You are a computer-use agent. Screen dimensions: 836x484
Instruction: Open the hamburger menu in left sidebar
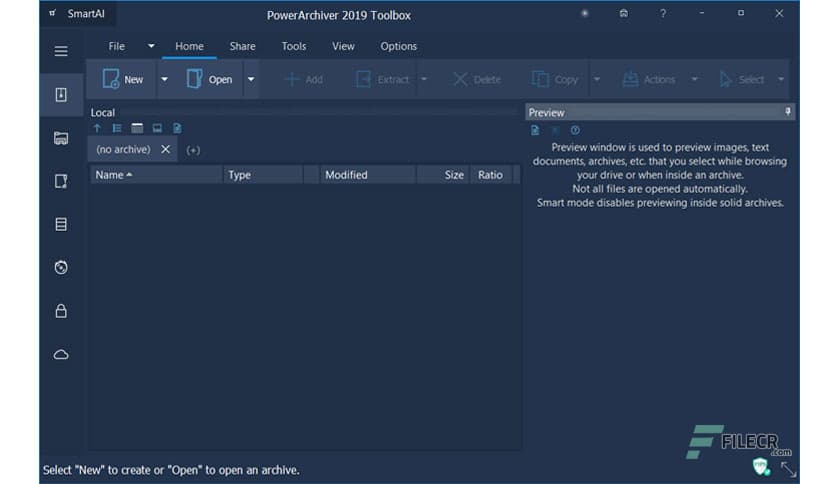coord(61,51)
